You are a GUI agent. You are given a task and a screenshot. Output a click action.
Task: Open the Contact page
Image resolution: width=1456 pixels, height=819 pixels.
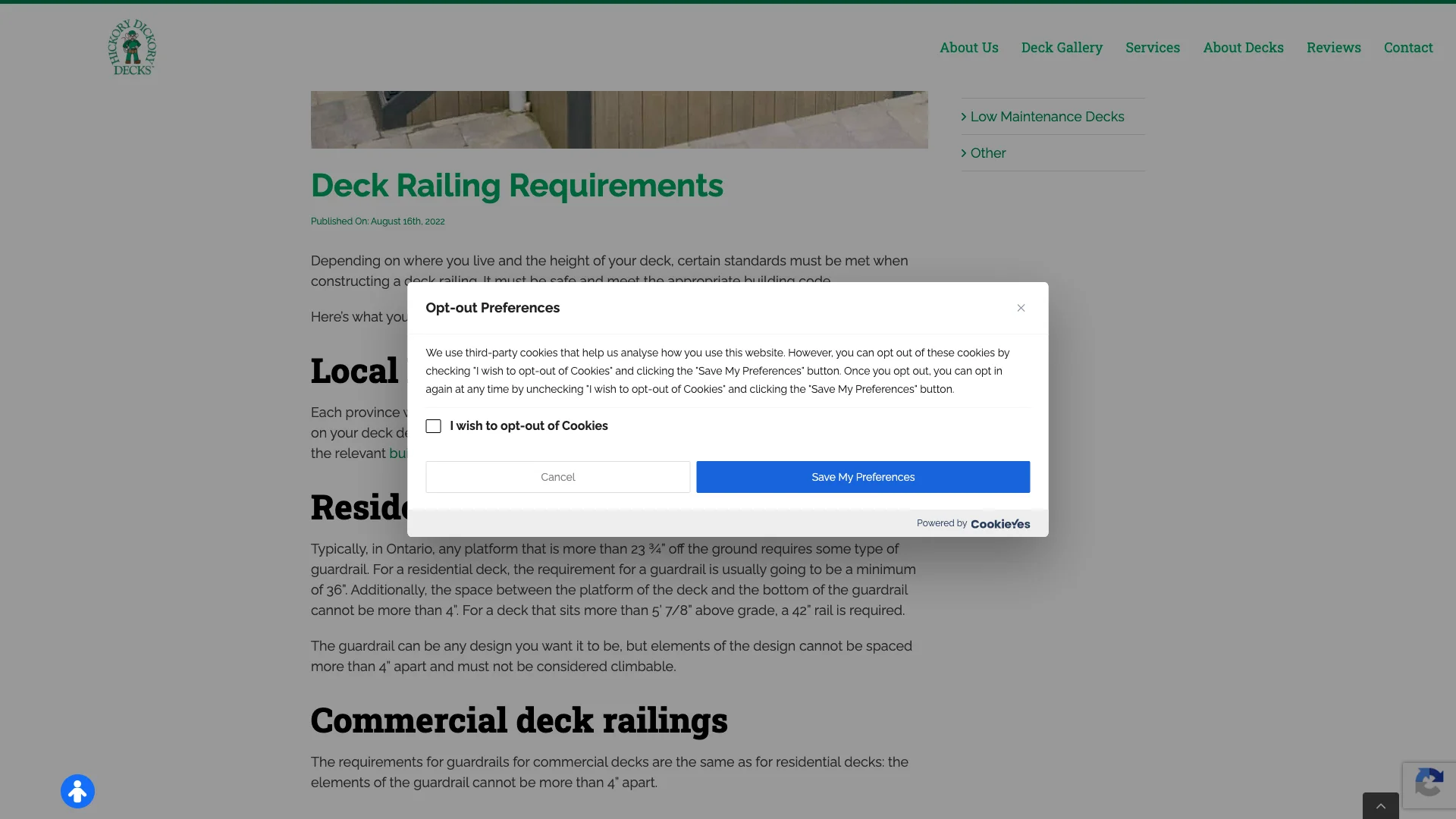1407,47
